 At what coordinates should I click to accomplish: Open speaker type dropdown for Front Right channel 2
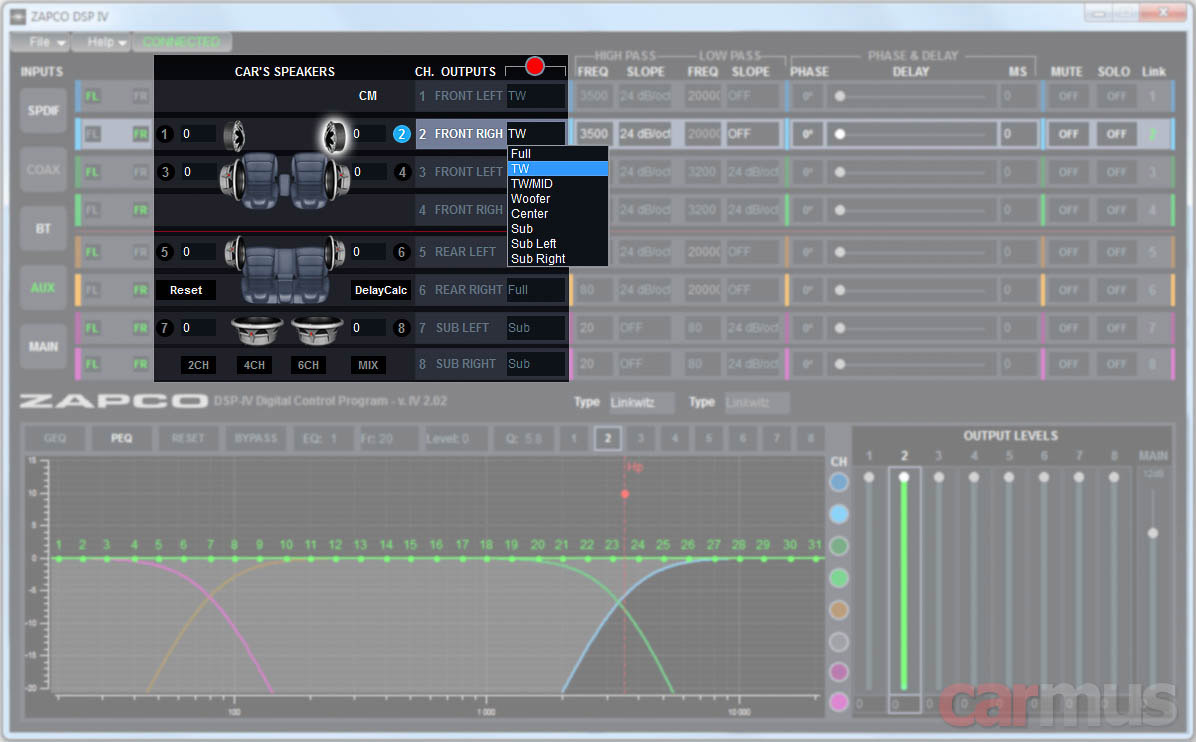tap(535, 134)
